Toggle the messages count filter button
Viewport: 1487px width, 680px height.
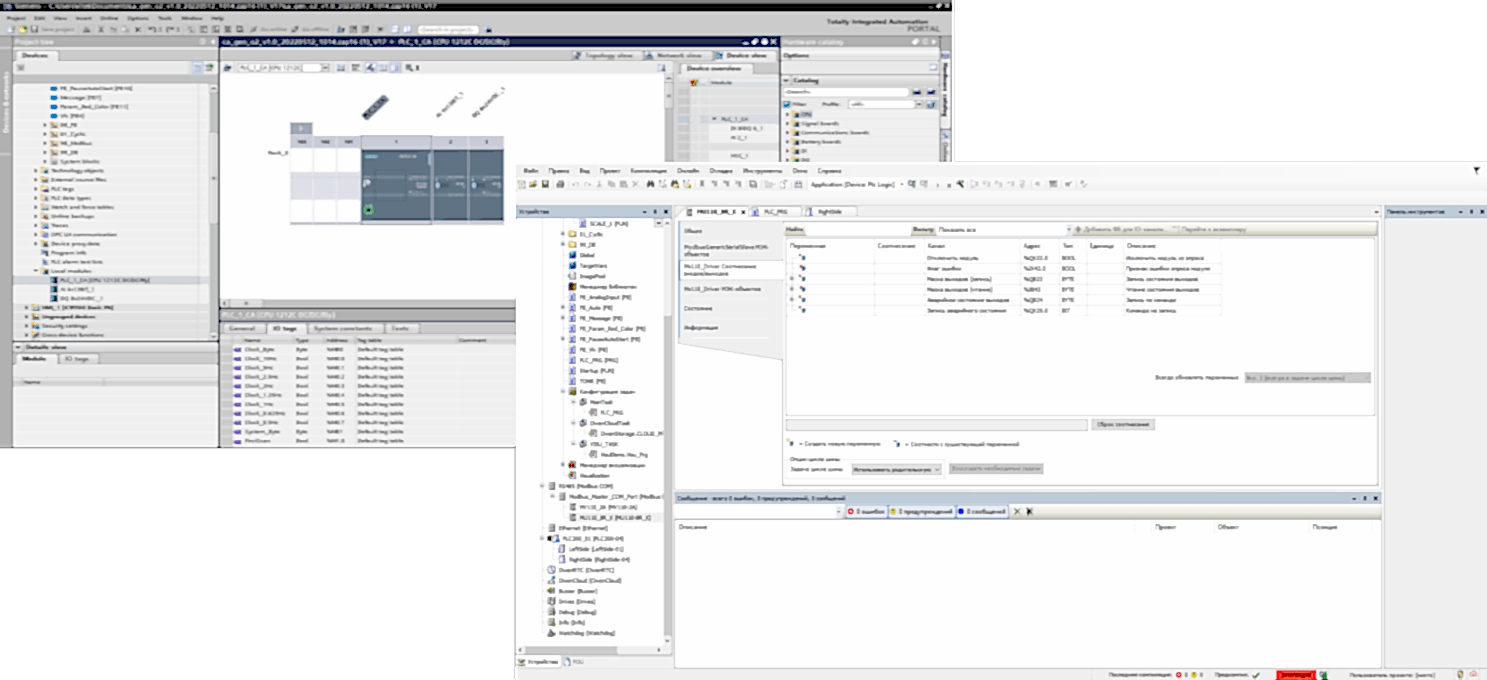tap(981, 511)
